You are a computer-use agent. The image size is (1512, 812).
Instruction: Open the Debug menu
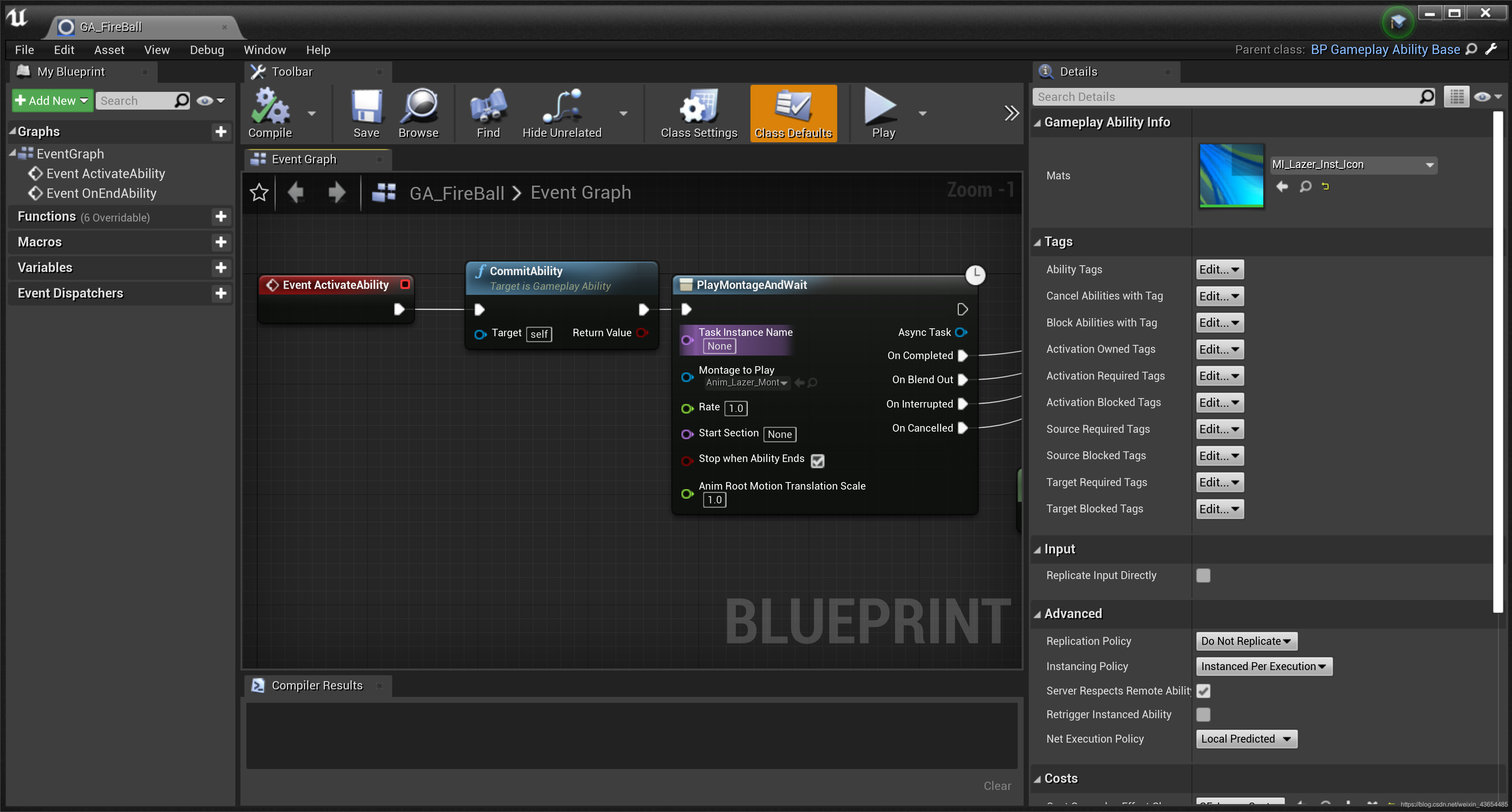click(207, 50)
